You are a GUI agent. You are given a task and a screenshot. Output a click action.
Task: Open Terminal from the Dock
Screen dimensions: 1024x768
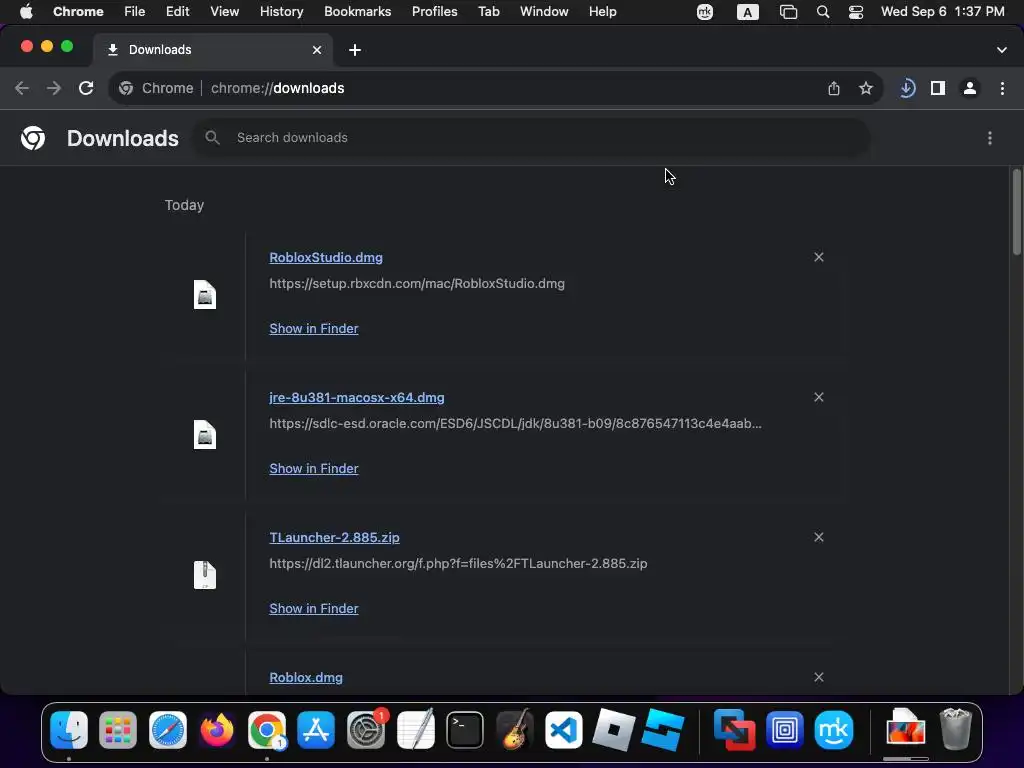pyautogui.click(x=465, y=729)
